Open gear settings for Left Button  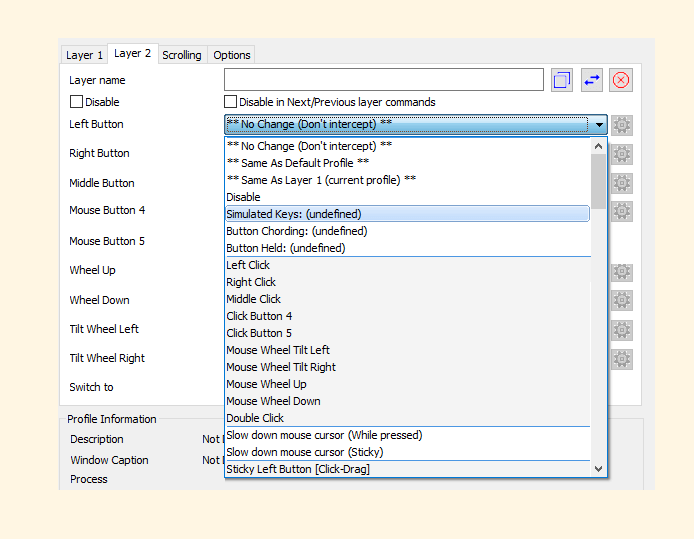pyautogui.click(x=622, y=125)
